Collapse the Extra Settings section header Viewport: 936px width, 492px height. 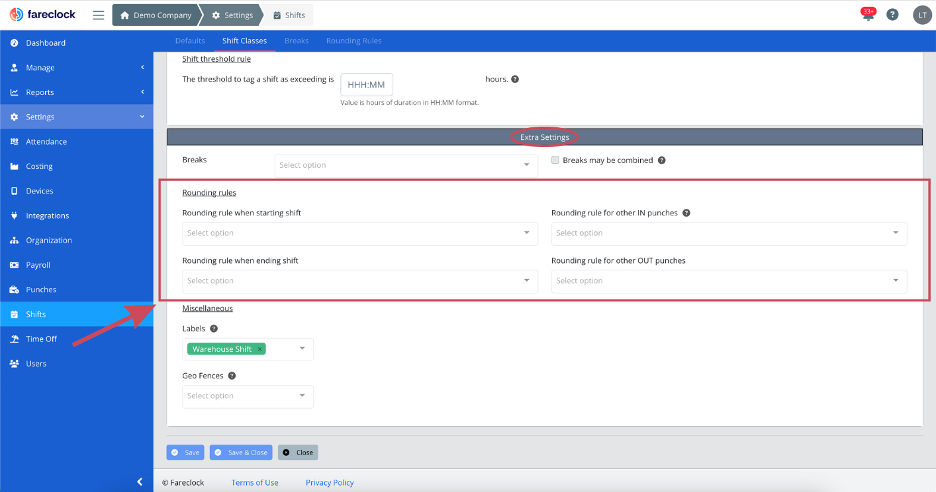[x=545, y=137]
